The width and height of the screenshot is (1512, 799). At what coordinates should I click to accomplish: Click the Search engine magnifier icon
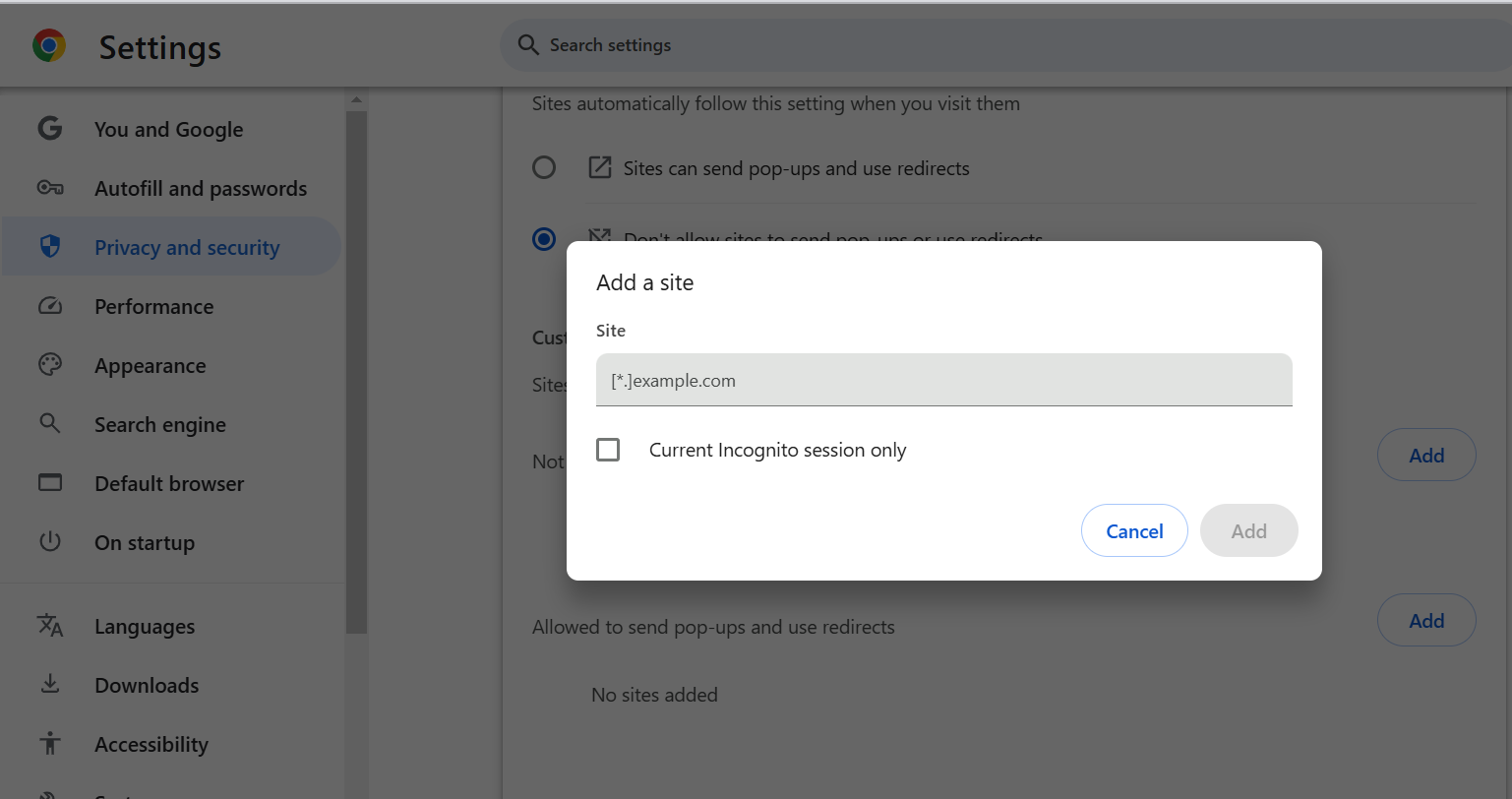(49, 423)
